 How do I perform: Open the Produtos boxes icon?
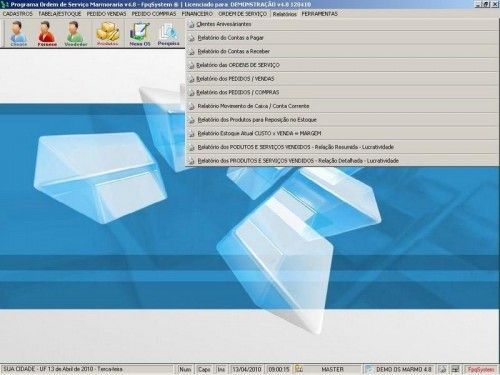click(x=108, y=33)
